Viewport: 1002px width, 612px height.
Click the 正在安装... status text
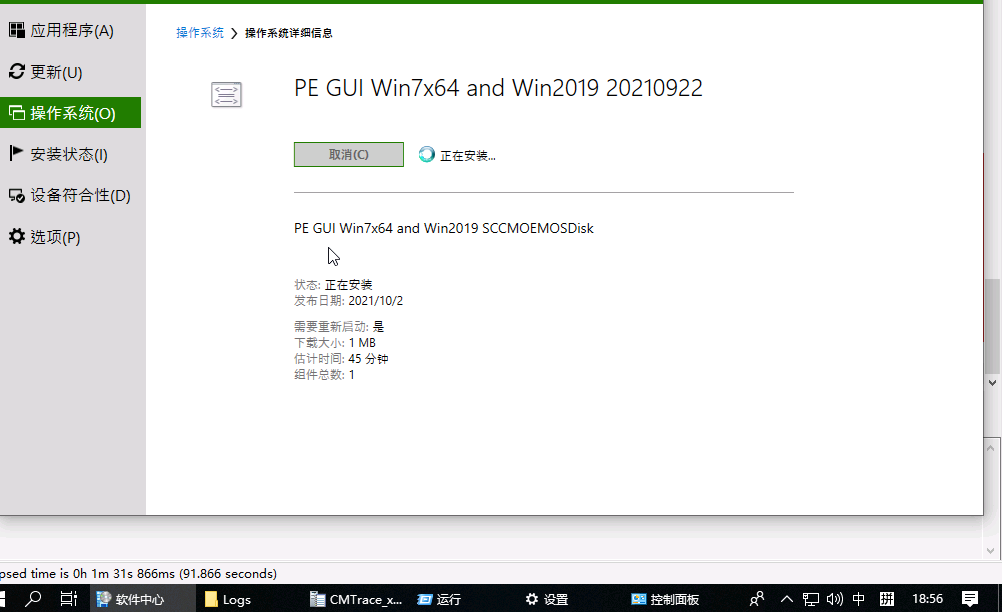(468, 155)
